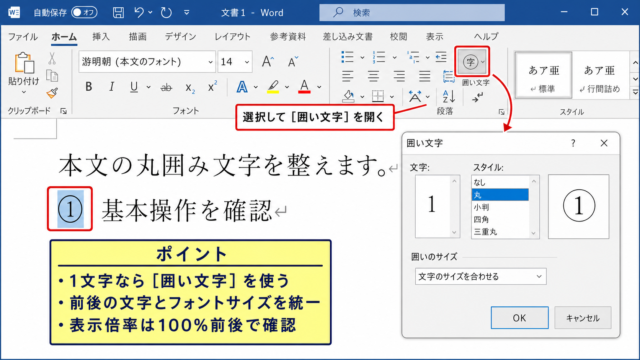640x360 pixels.
Task: Open the font color dropdown arrow
Action: (319, 87)
